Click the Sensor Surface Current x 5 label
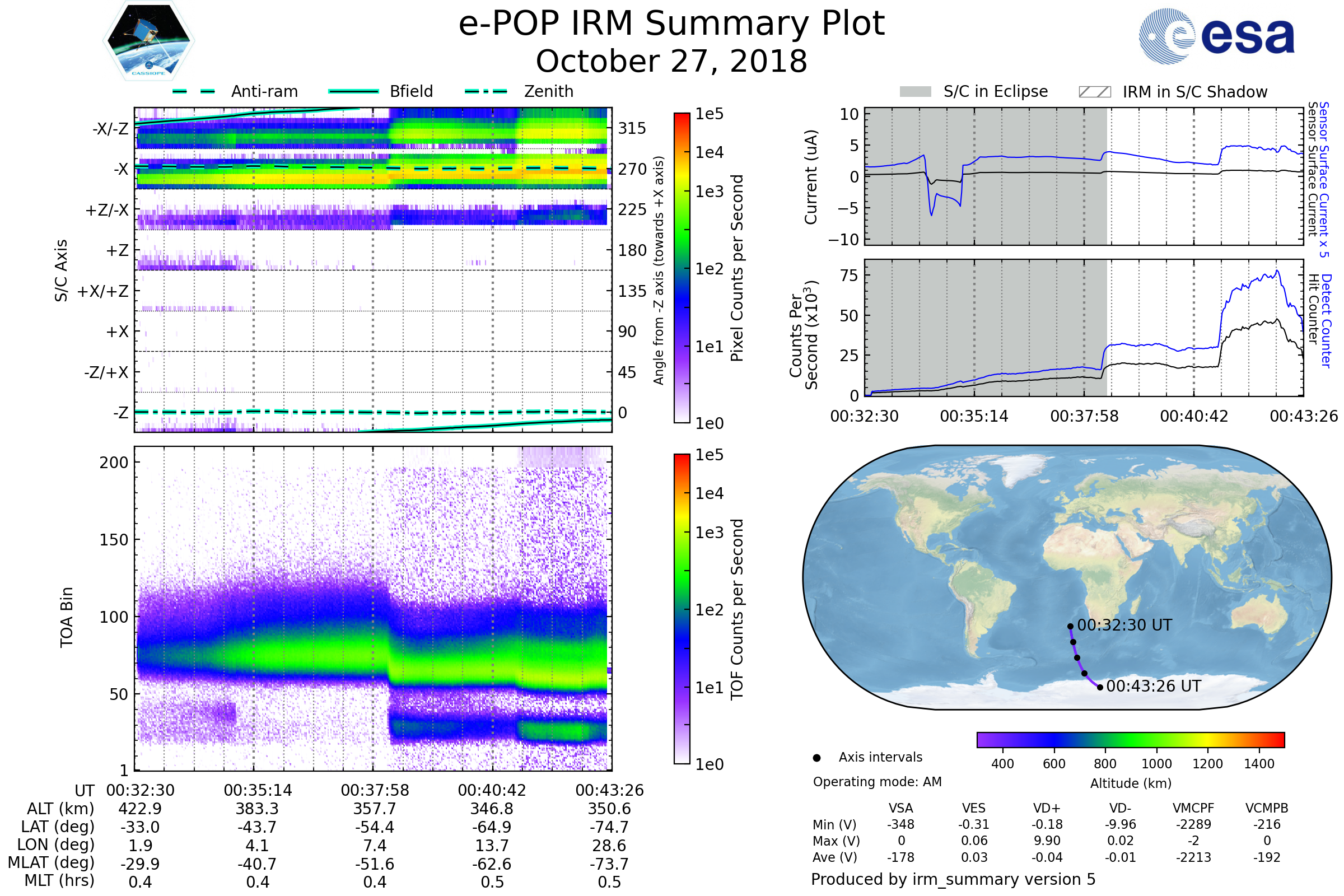Viewport: 1344px width, 896px height. [x=1324, y=179]
